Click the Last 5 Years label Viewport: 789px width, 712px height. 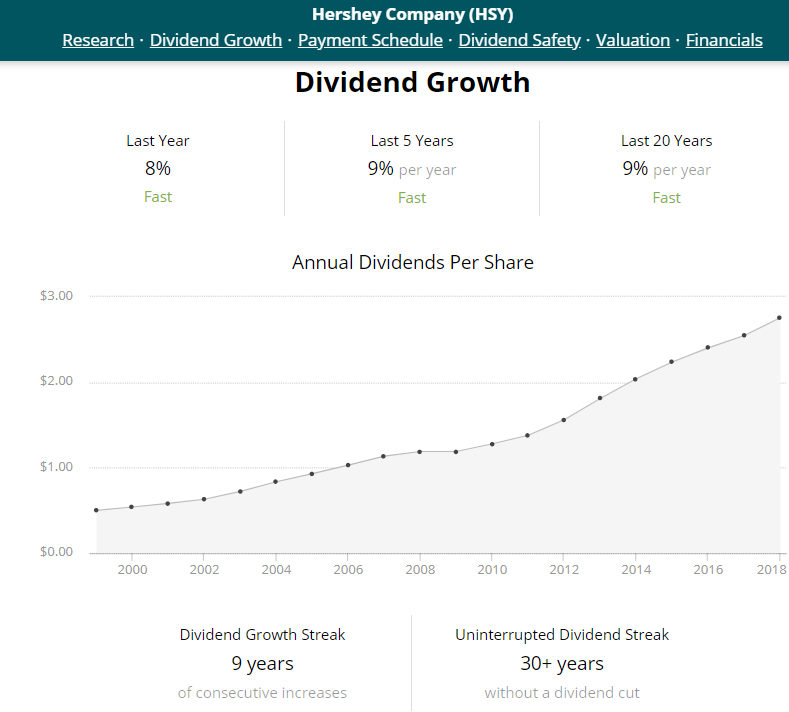point(412,141)
